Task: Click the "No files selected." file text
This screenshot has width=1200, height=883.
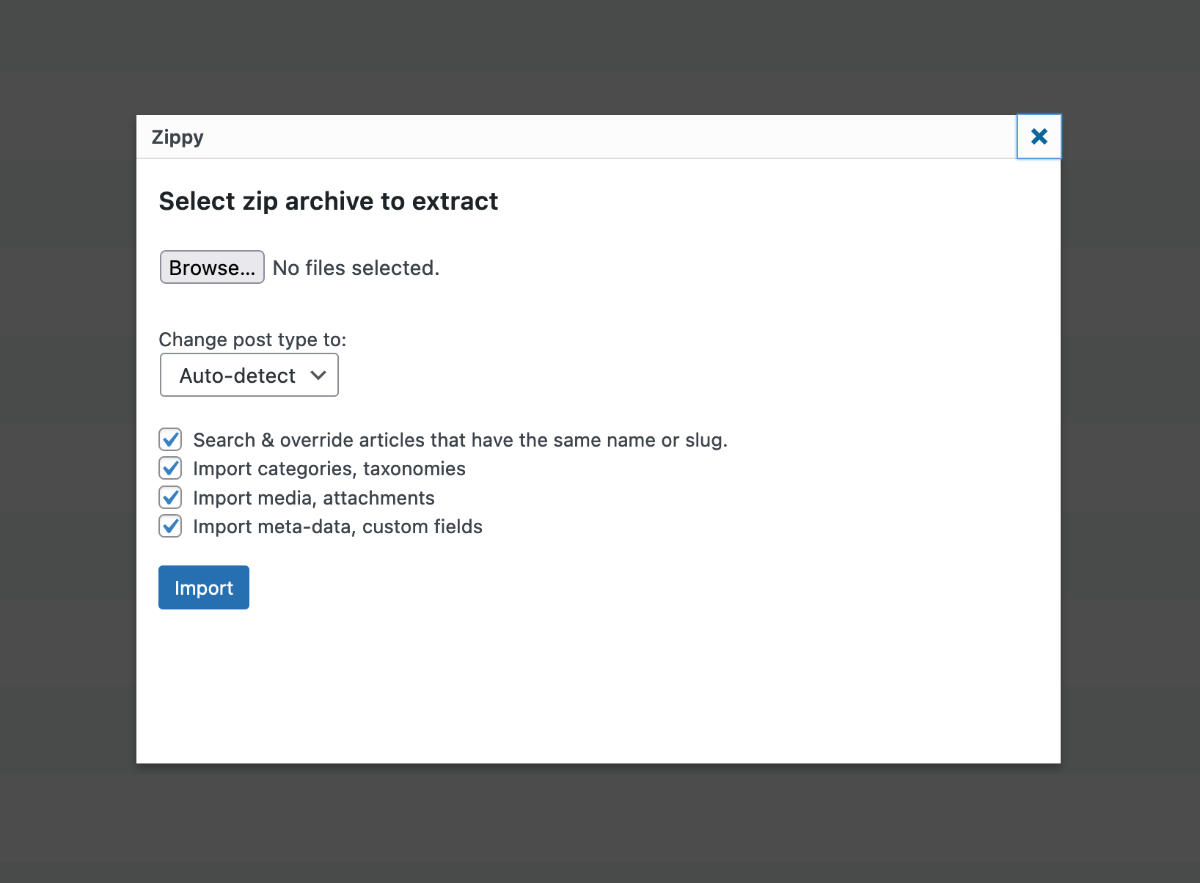Action: (356, 268)
